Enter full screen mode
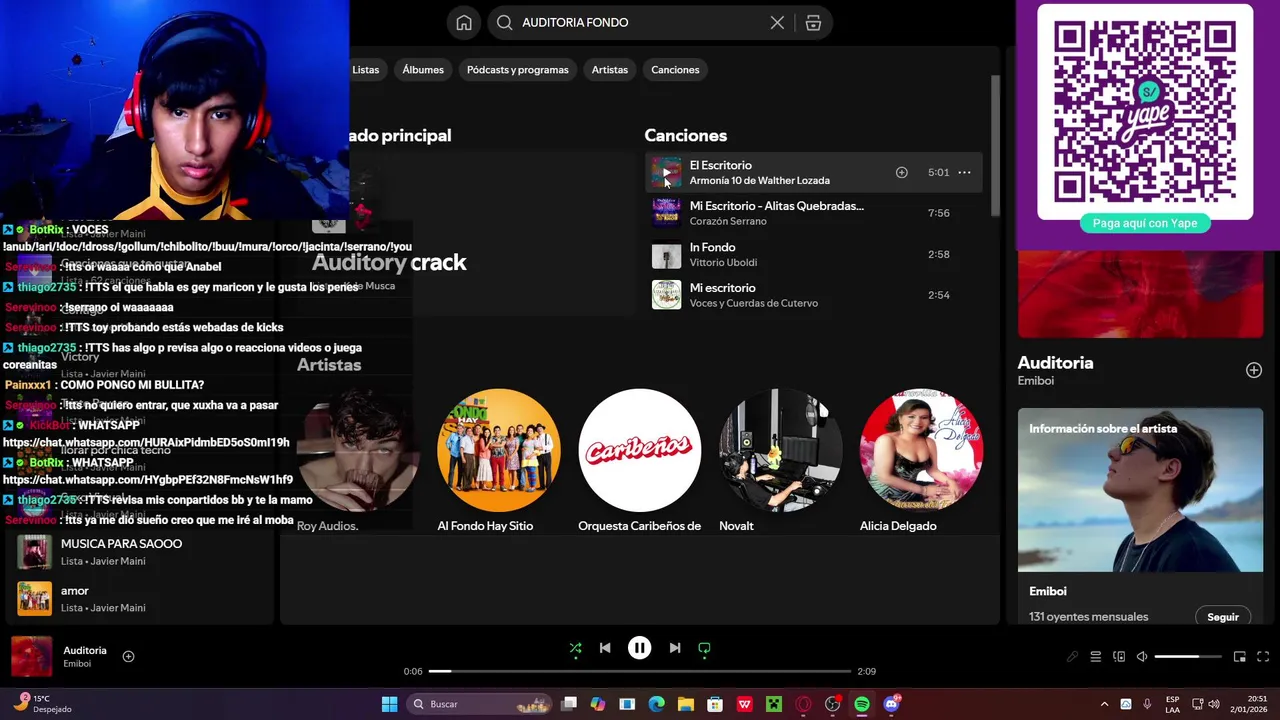Viewport: 1280px width, 720px height. coord(1262,657)
